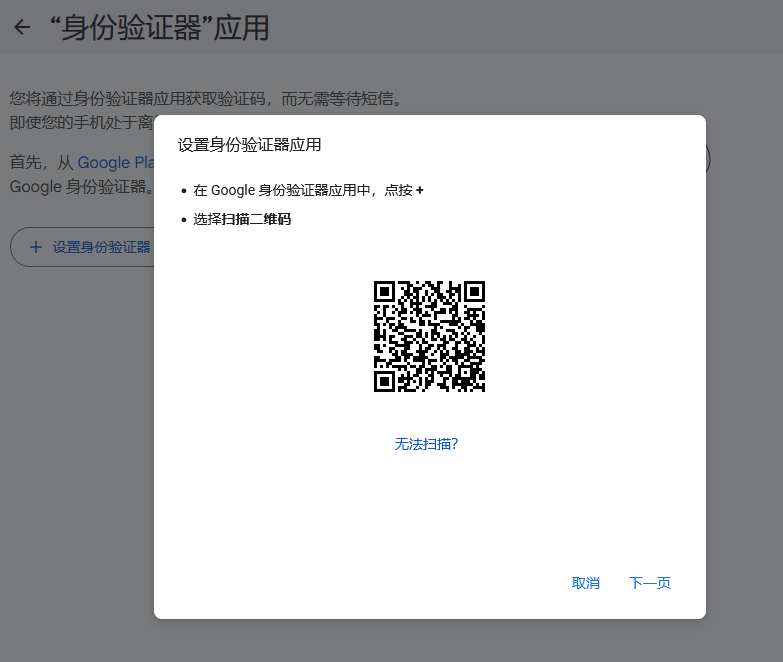Image resolution: width=783 pixels, height=662 pixels.
Task: Click the back arrow icon
Action: point(22,28)
